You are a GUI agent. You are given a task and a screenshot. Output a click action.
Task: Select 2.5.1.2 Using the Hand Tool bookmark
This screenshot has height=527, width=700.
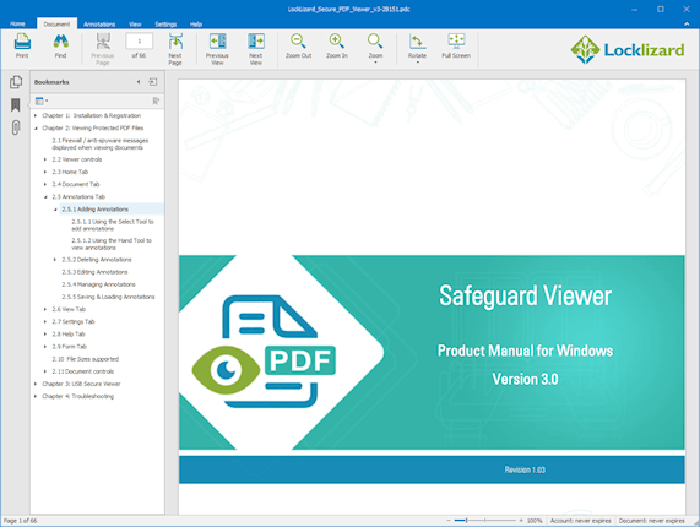[112, 244]
